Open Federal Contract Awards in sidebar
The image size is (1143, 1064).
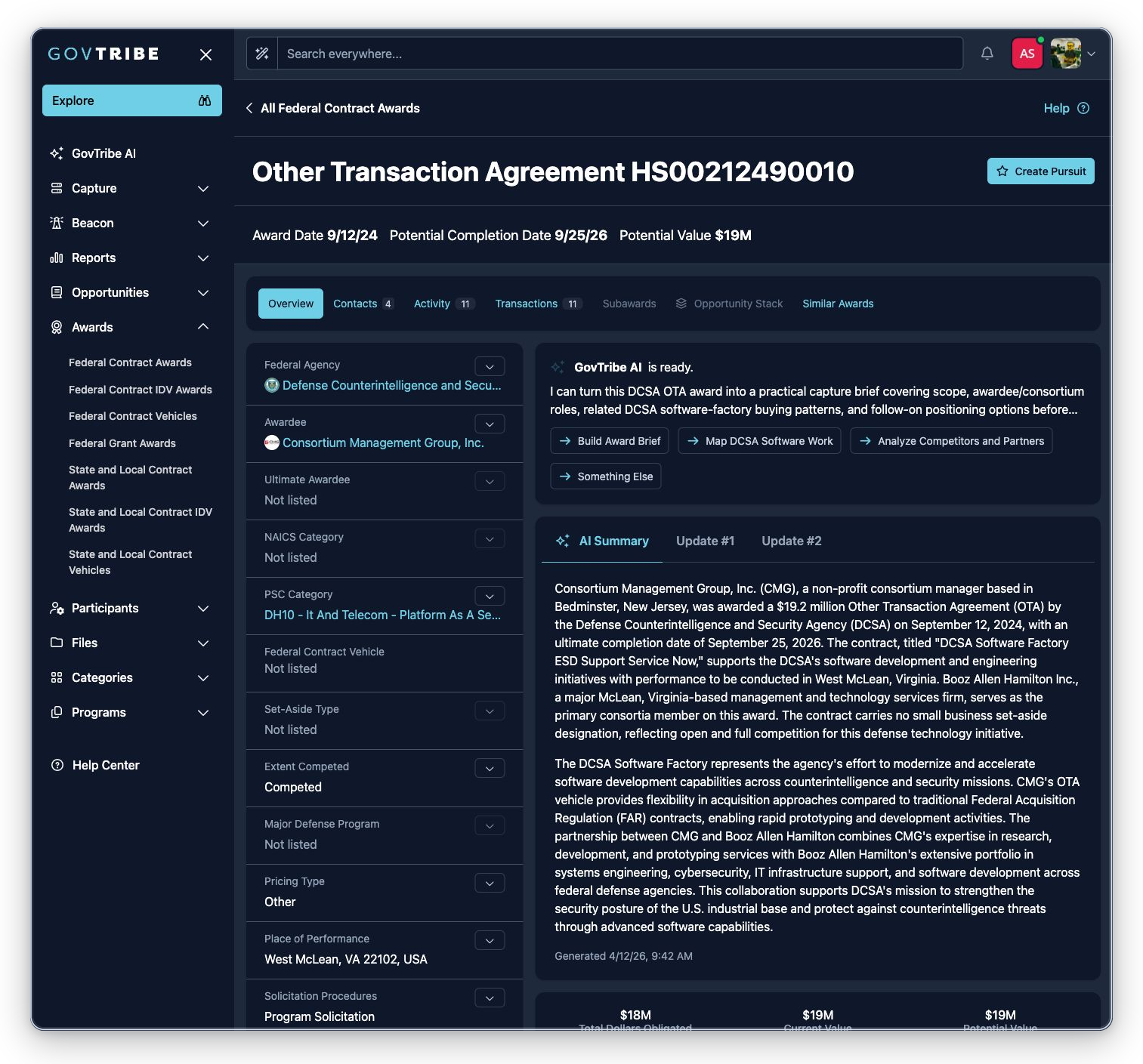[130, 362]
